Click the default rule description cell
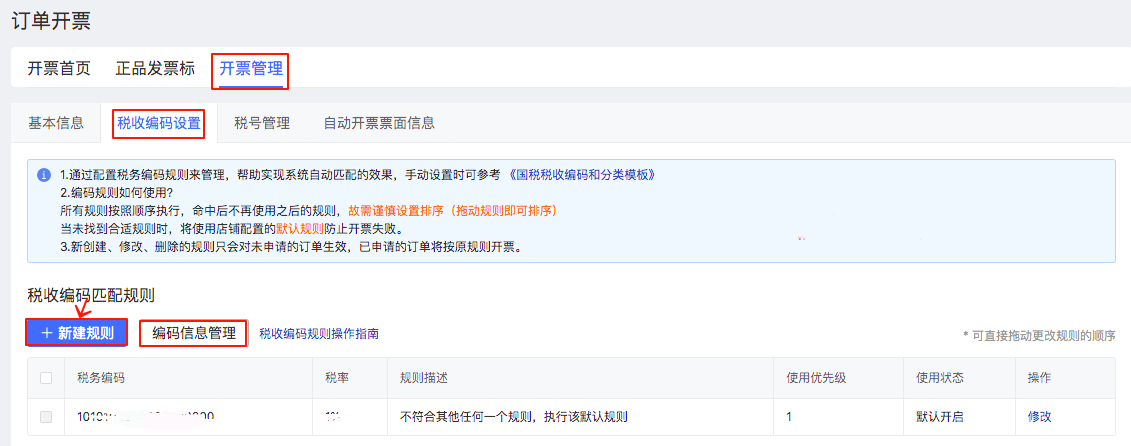Screen dimensions: 1131x446 click(x=513, y=416)
